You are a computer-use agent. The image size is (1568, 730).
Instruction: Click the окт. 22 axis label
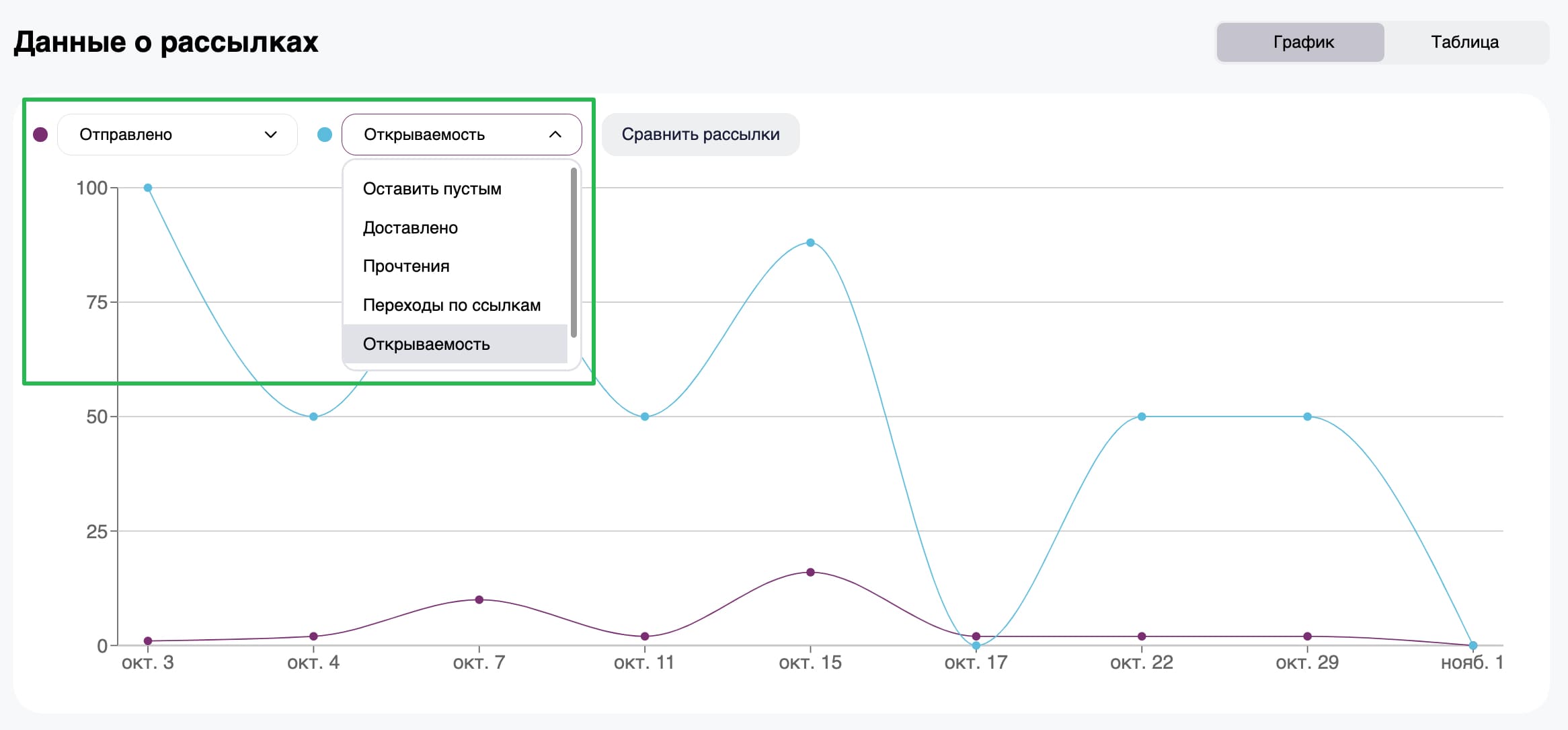(x=1142, y=663)
